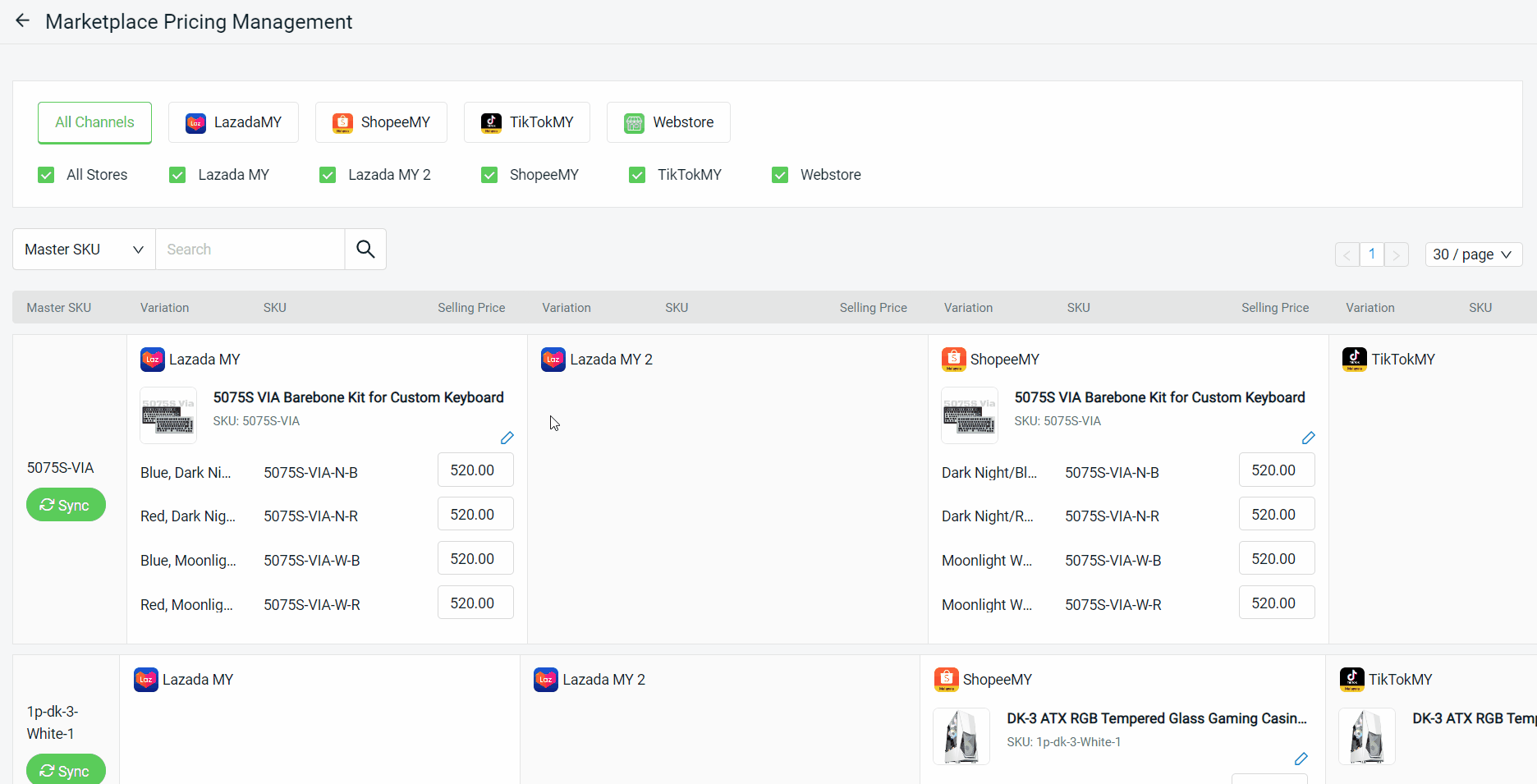This screenshot has width=1537, height=784.
Task: Click the Lazada 5075S-VIA-N-B selling price field
Action: 475,470
